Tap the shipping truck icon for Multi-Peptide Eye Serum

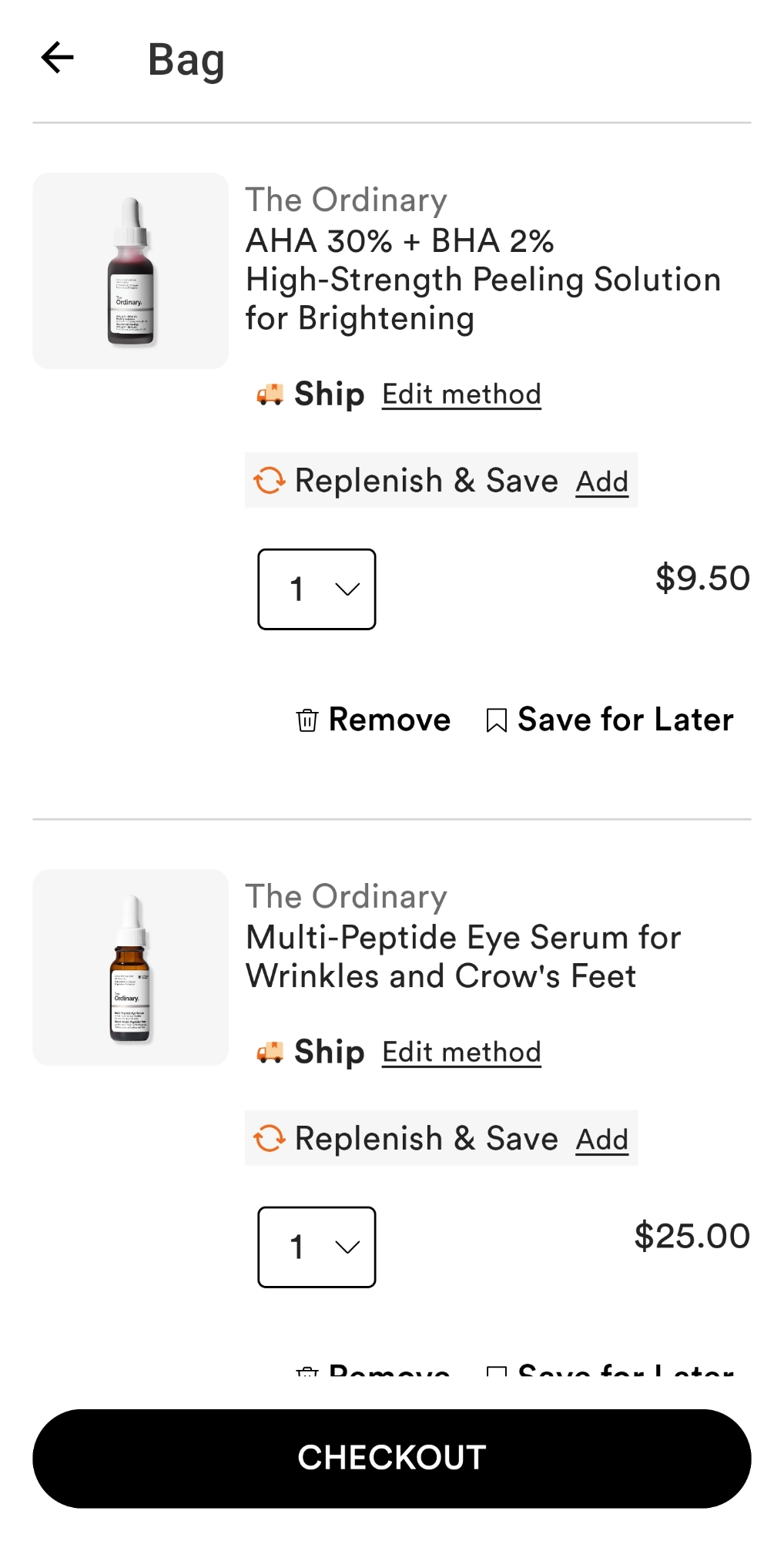pos(270,1053)
